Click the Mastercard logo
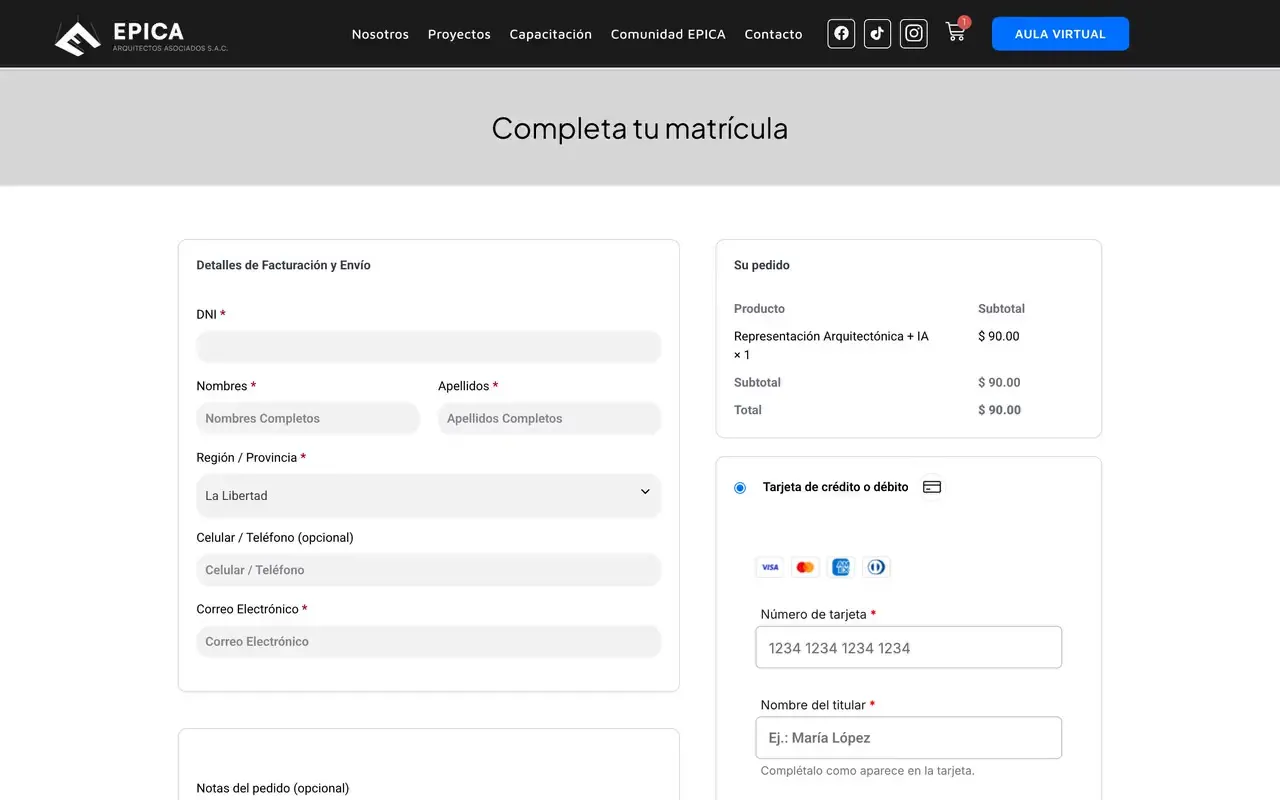Image resolution: width=1280 pixels, height=800 pixels. (805, 567)
